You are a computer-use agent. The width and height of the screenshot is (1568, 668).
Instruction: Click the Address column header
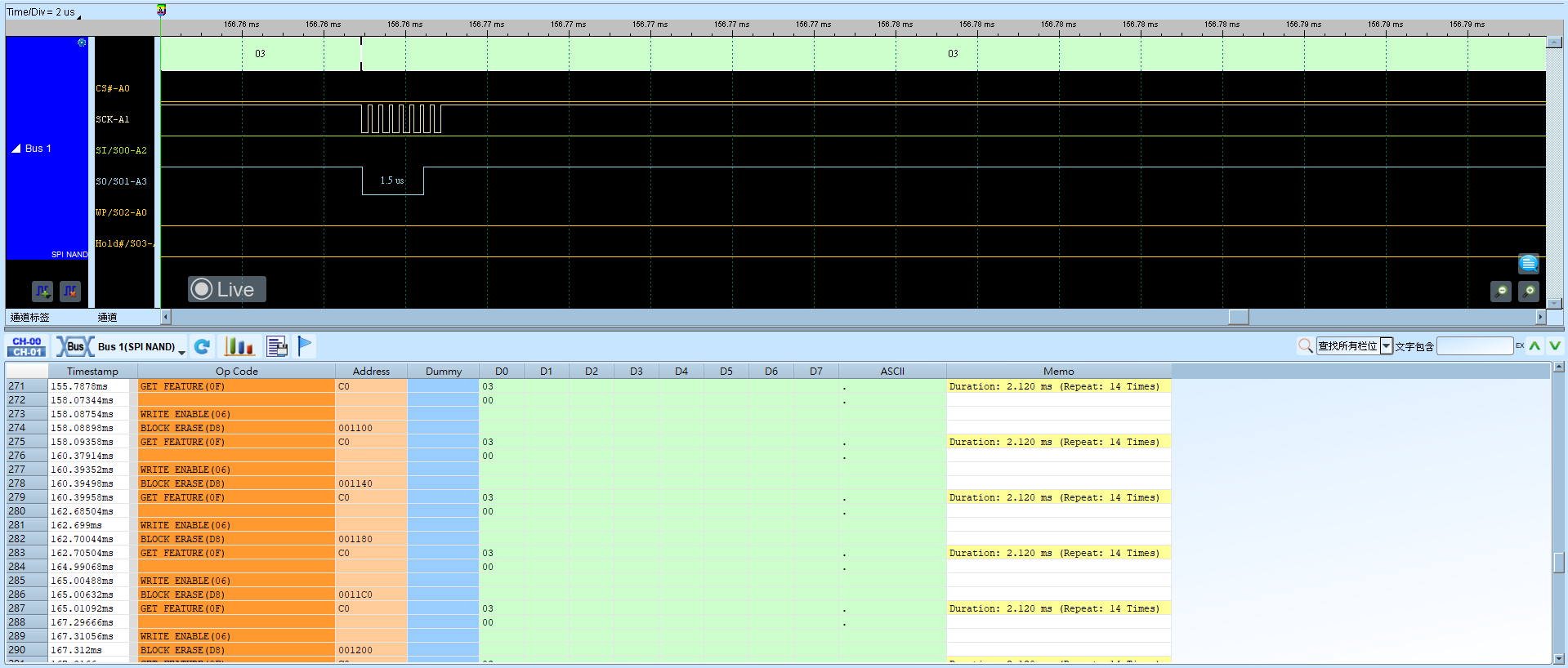tap(371, 371)
